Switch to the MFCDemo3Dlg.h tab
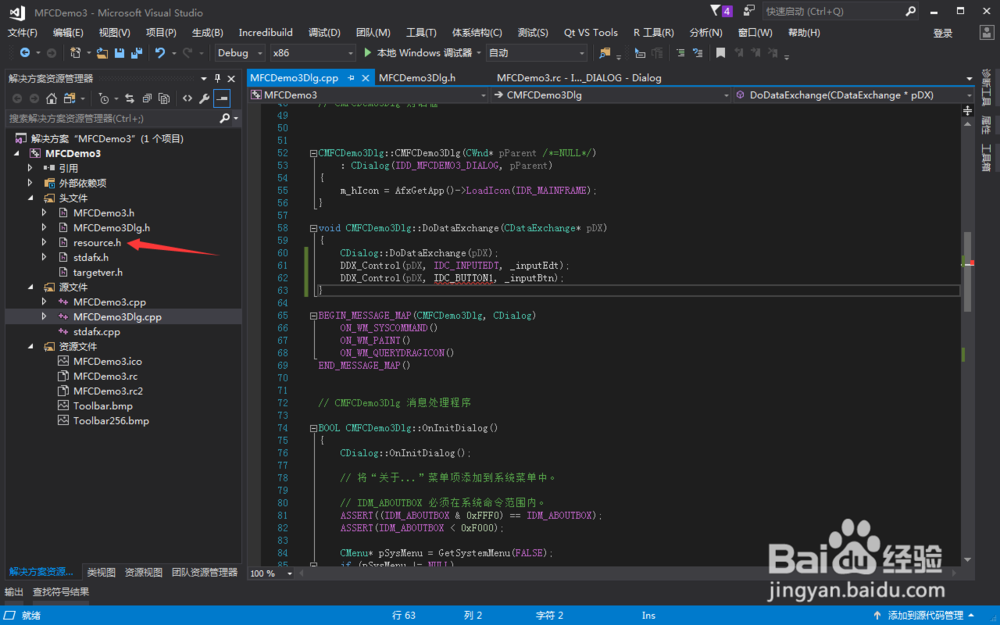 point(417,78)
